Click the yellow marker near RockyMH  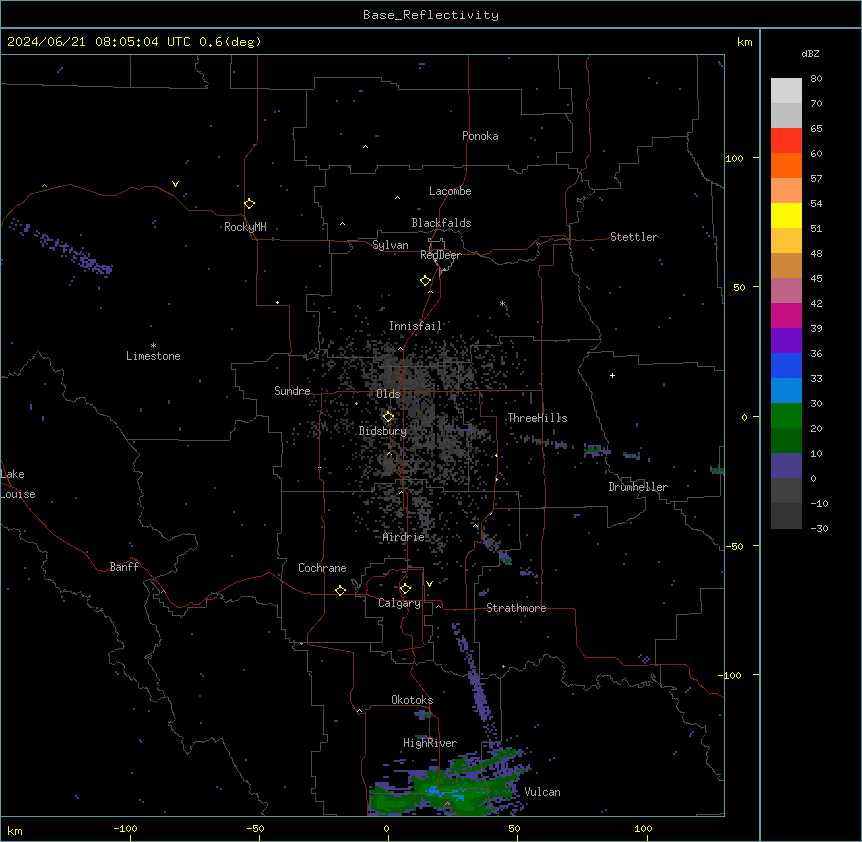click(249, 203)
